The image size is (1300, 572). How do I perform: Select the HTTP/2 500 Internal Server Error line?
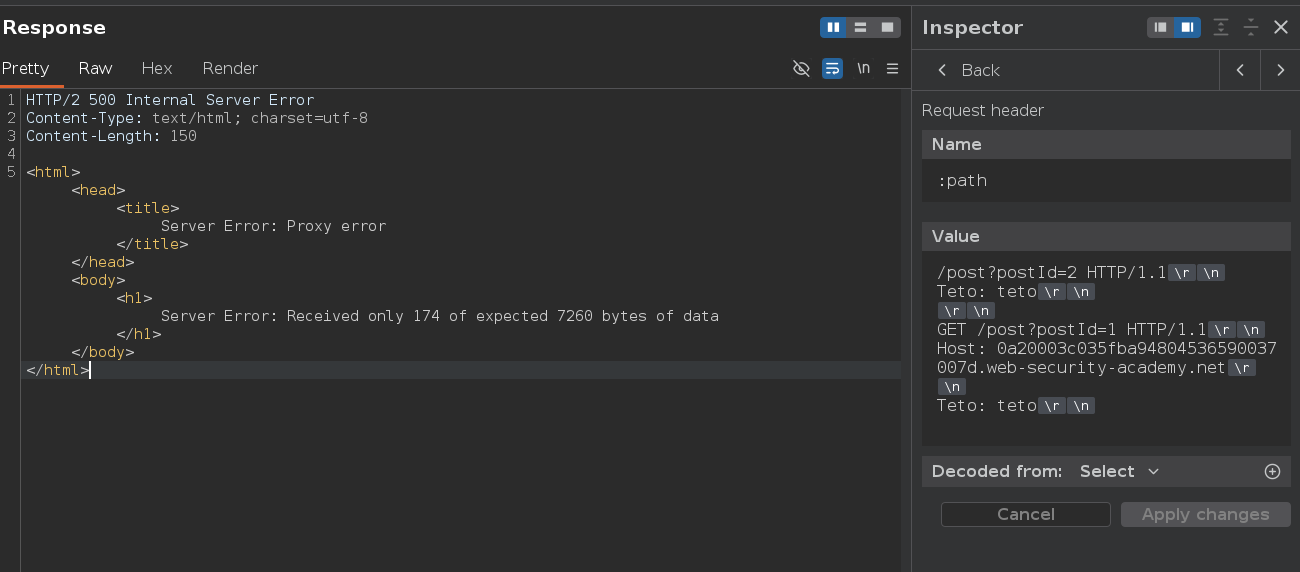pos(170,100)
